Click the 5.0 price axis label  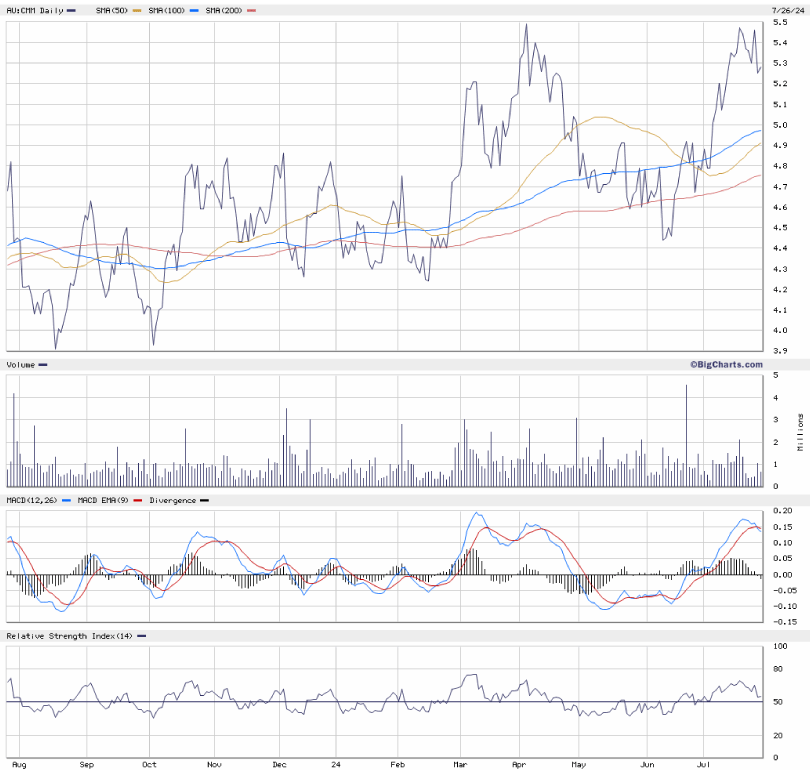coord(779,125)
